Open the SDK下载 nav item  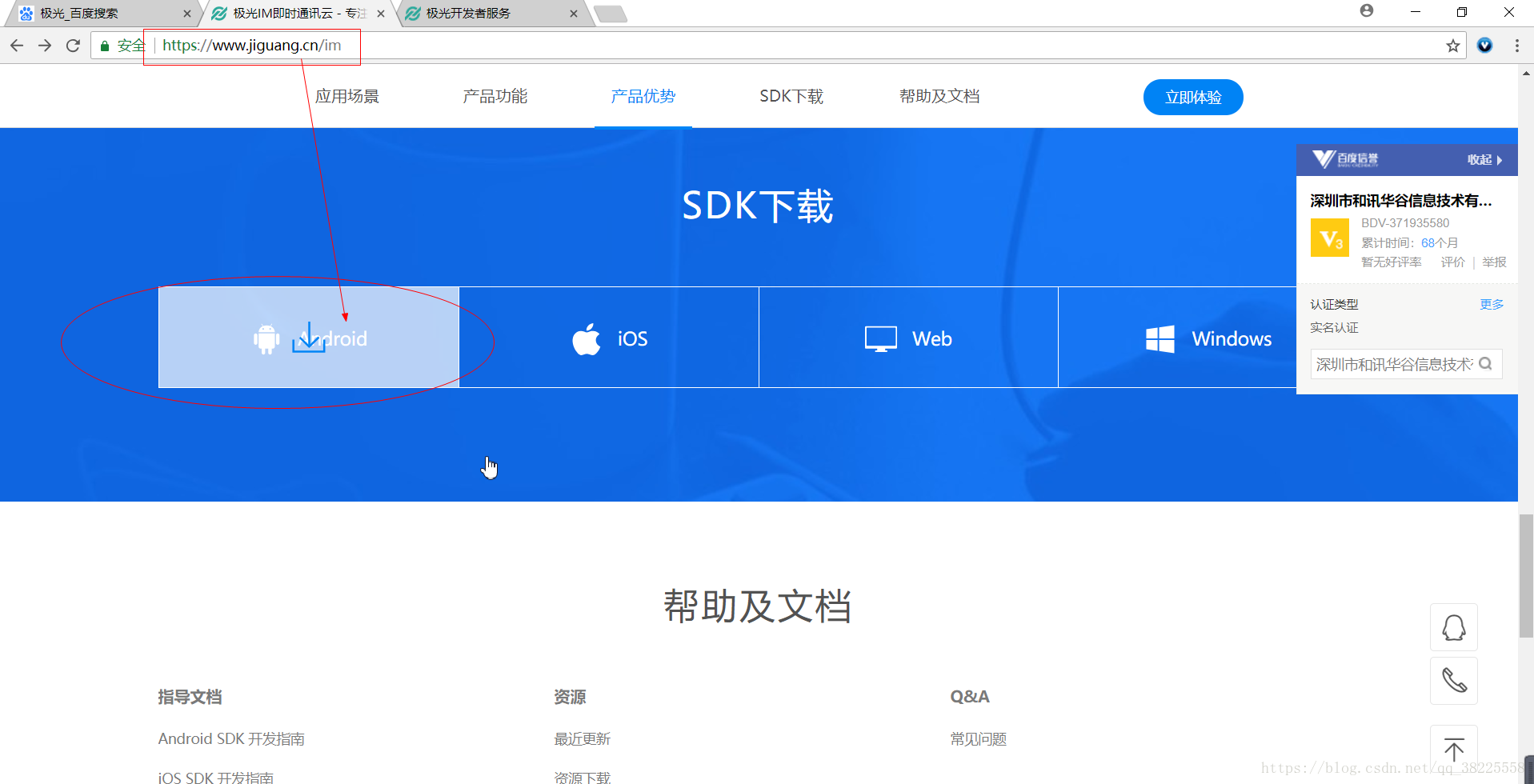coord(791,96)
